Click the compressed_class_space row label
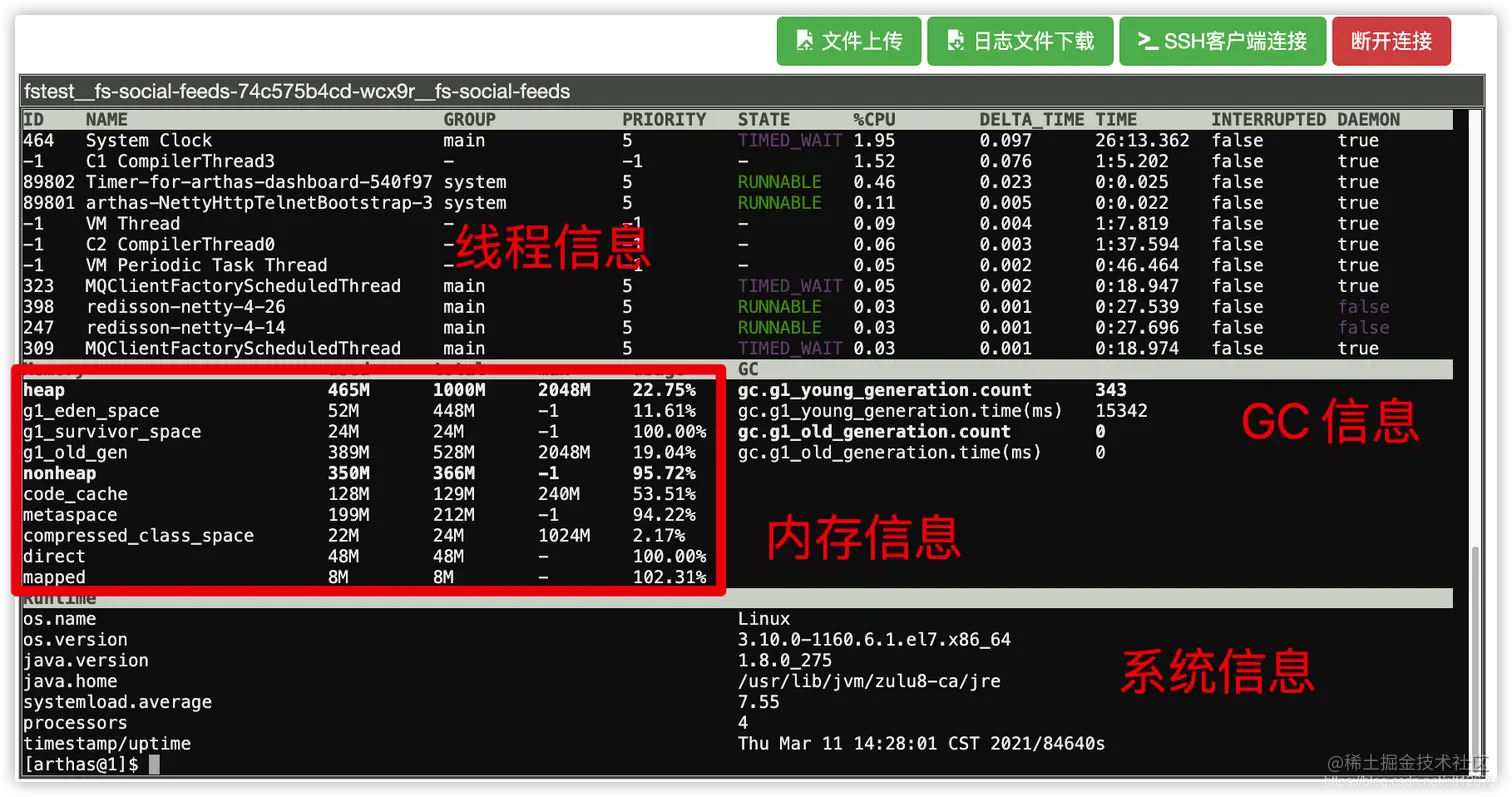 tap(138, 536)
